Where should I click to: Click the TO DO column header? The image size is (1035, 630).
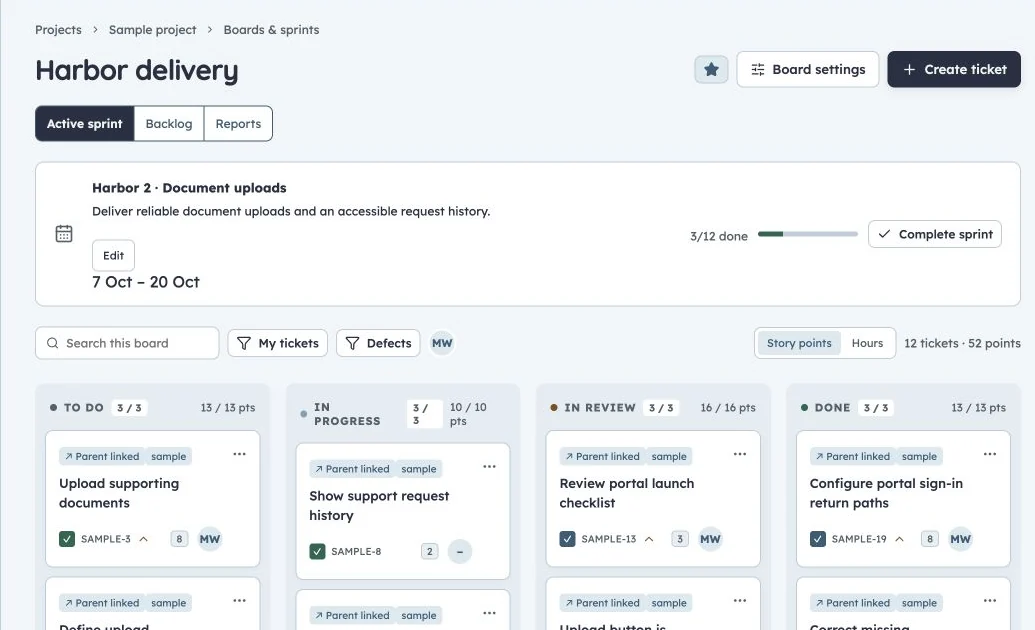pyautogui.click(x=84, y=407)
